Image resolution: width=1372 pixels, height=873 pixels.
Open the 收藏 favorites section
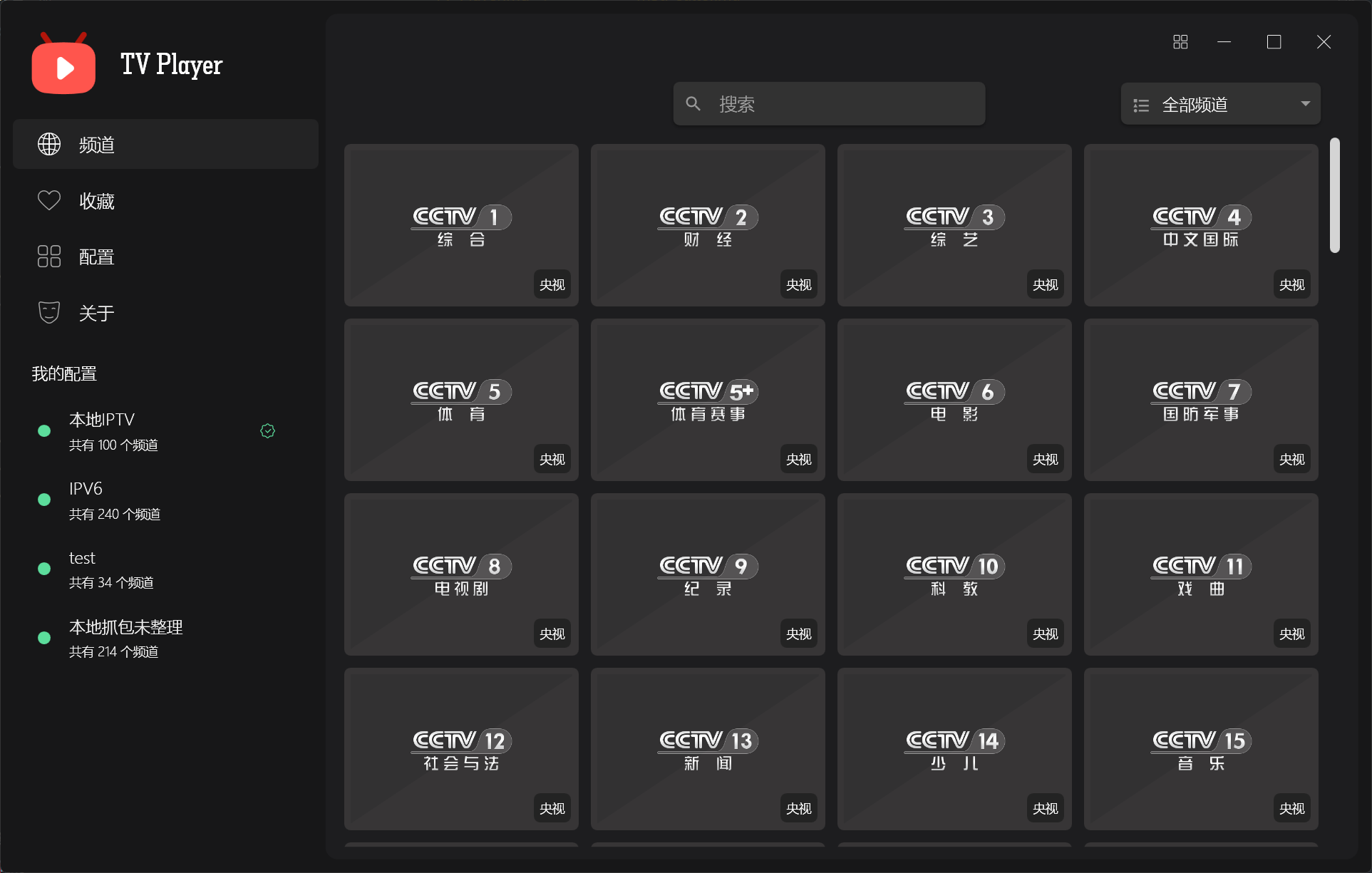click(96, 200)
